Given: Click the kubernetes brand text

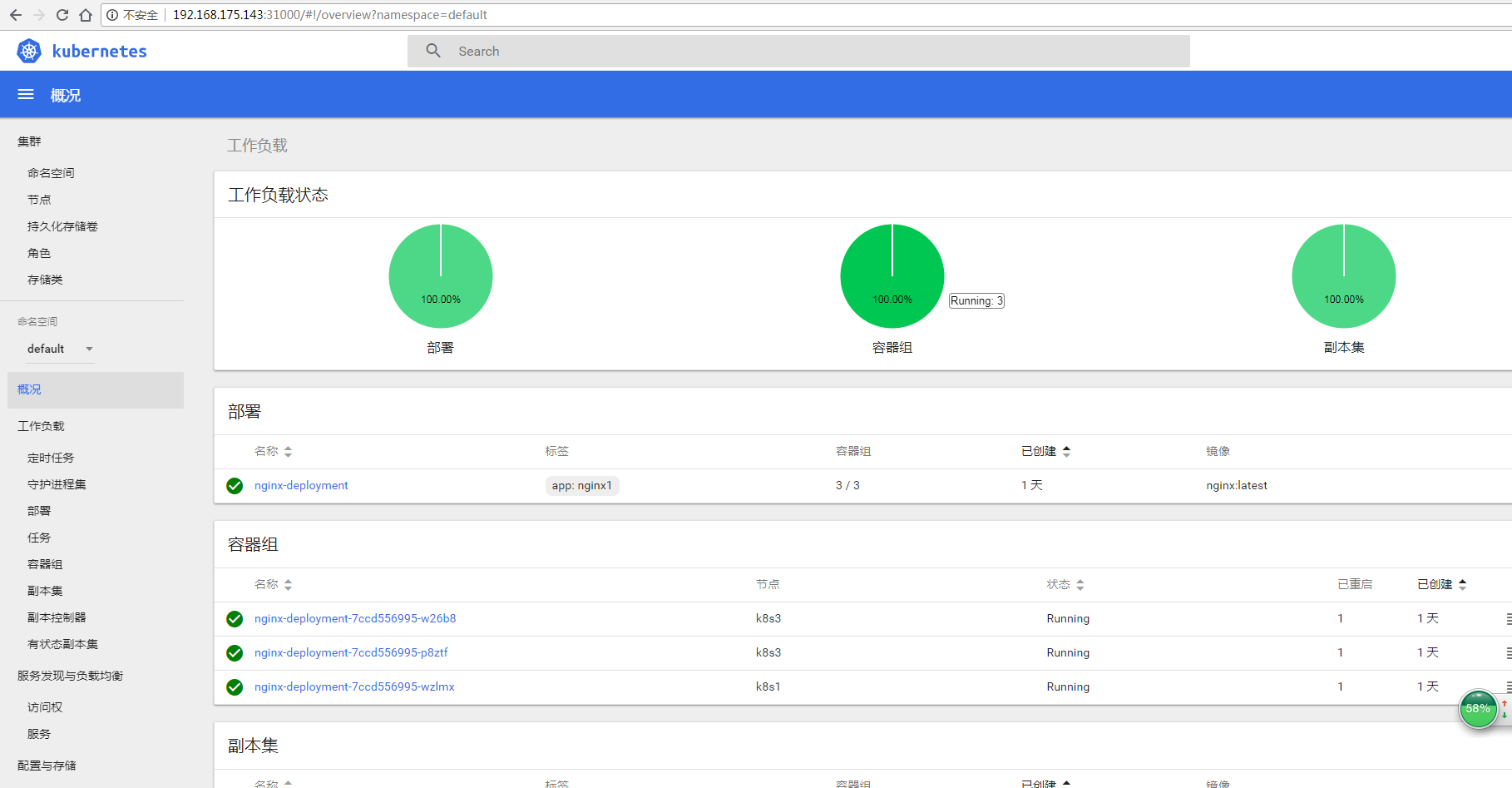Looking at the screenshot, I should pos(99,51).
